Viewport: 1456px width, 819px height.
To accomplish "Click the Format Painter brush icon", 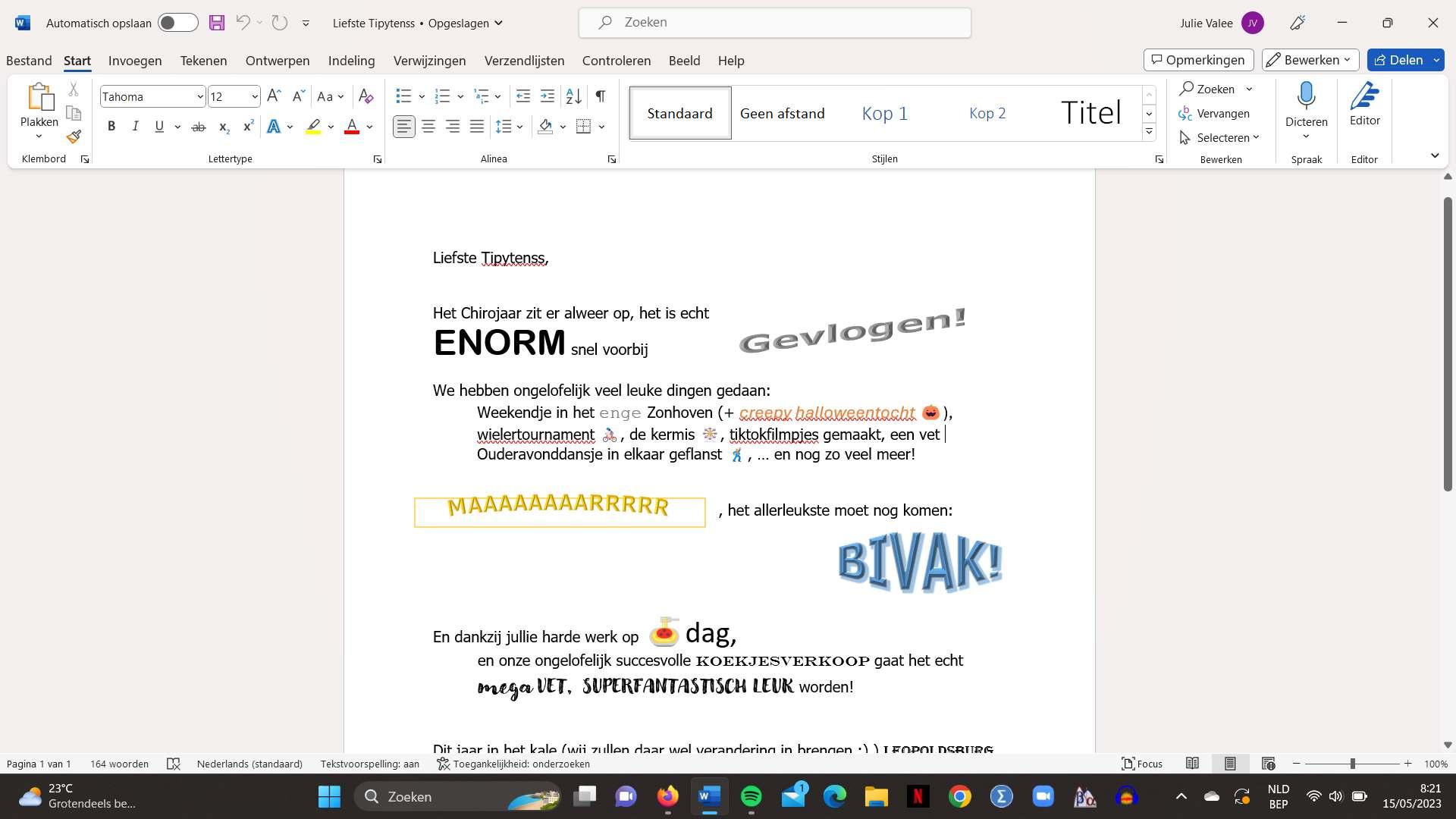I will [x=74, y=137].
